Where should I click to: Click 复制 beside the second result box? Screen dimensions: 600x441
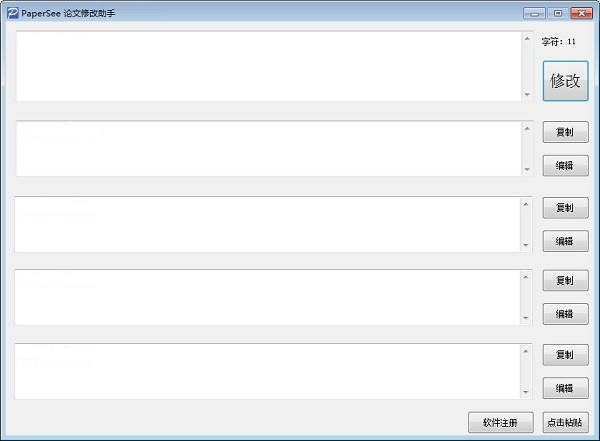565,208
